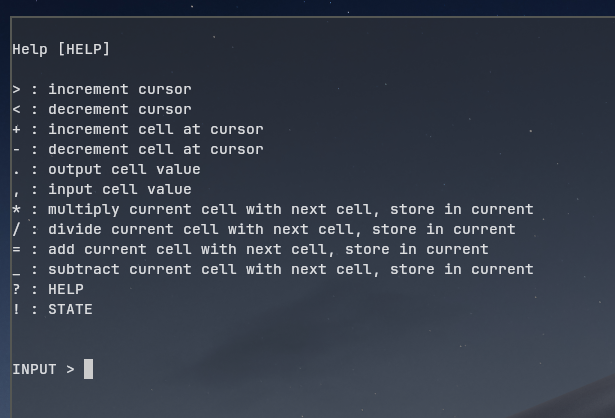Click the "decrement cell at cursor" text
The height and width of the screenshot is (418, 615).
(155, 149)
